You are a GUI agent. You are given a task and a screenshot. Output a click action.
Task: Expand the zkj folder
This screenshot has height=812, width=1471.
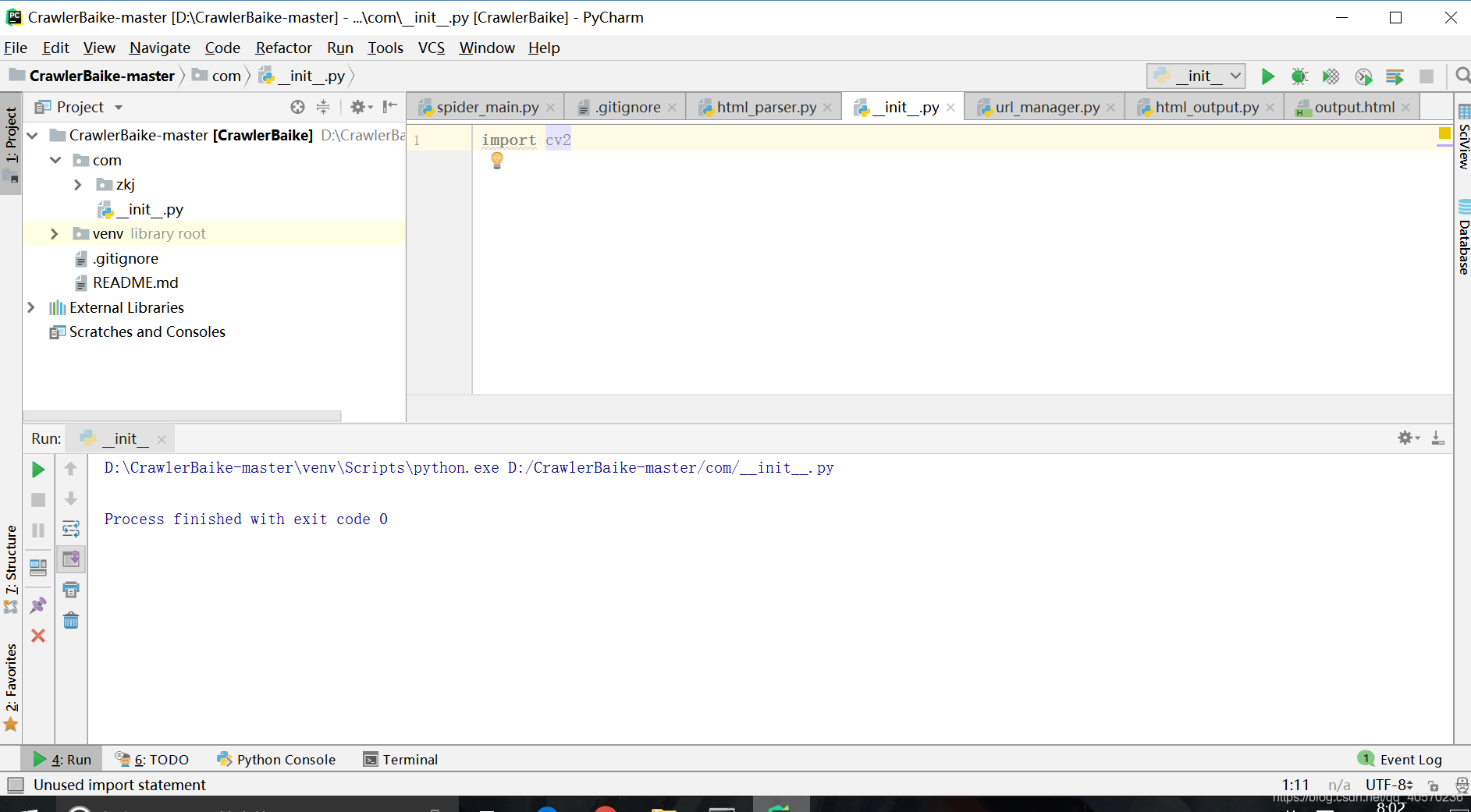click(x=77, y=184)
